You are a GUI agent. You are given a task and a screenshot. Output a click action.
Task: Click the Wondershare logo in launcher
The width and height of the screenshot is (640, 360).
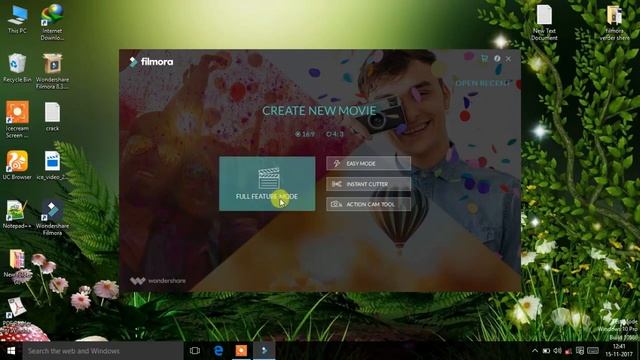point(158,281)
